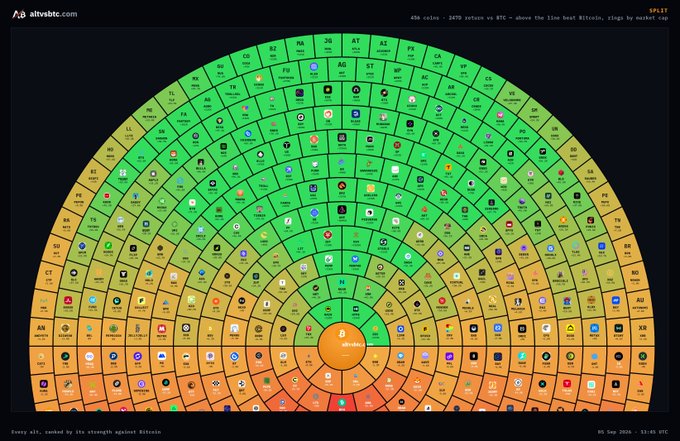Click the '486 coins' subtitle at the top
This screenshot has width=680, height=441.
539,18
